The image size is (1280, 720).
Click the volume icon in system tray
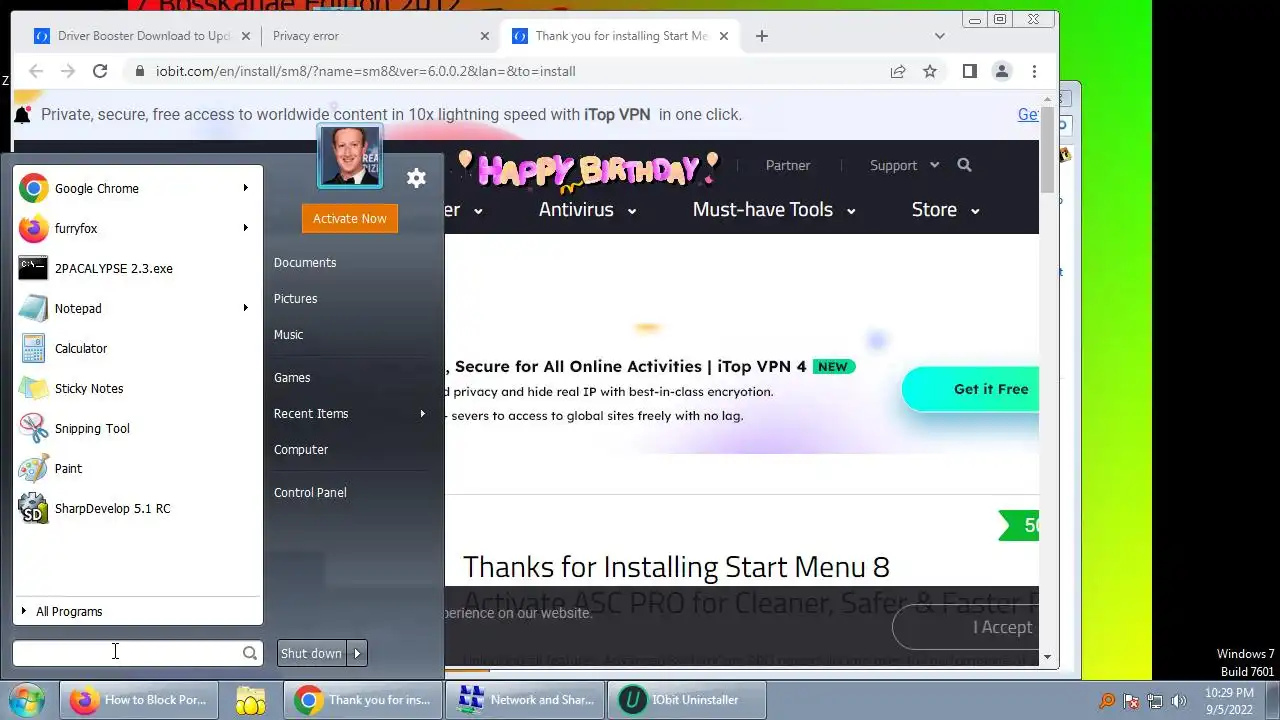tap(1178, 701)
